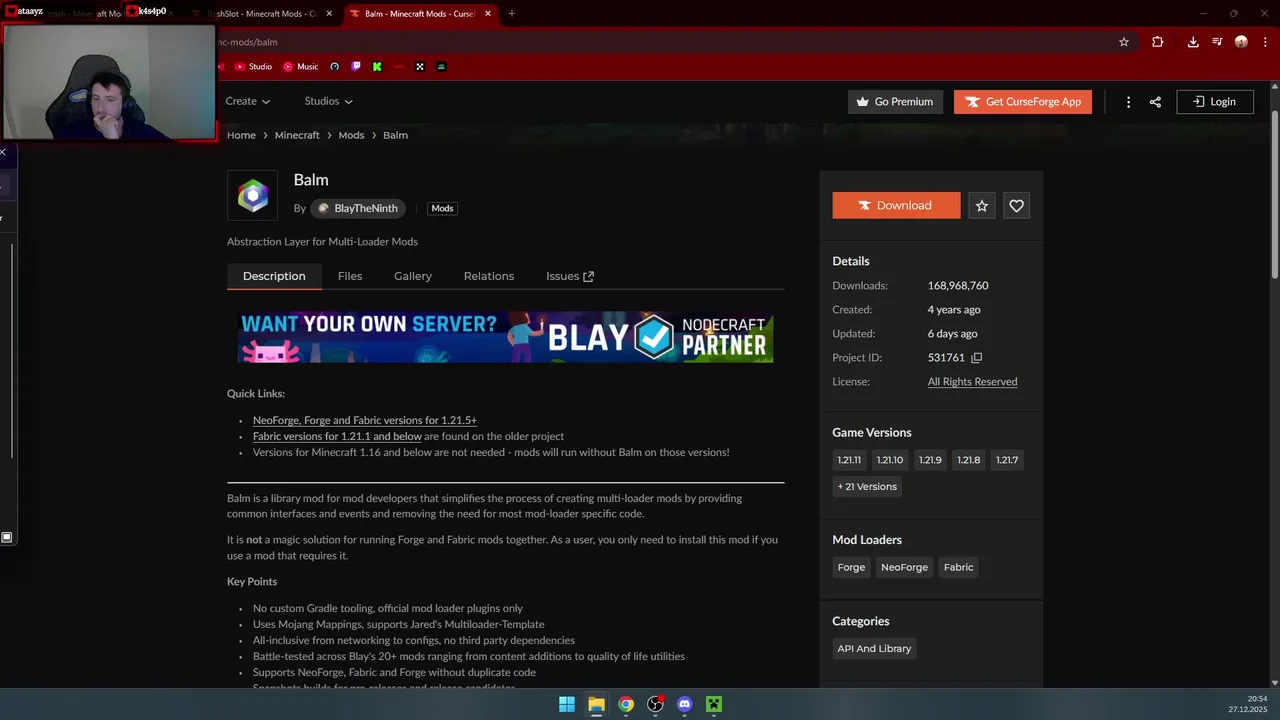Open File Explorer from the taskbar
Viewport: 1280px width, 720px height.
tap(596, 704)
